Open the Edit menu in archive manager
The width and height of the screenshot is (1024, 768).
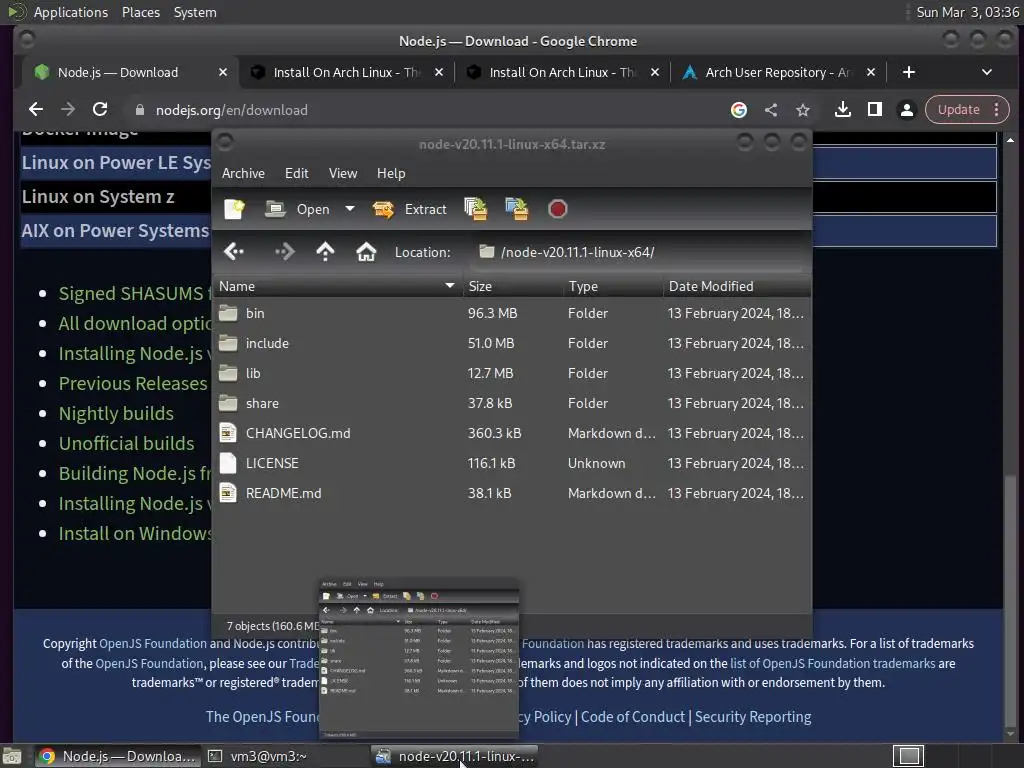click(296, 173)
